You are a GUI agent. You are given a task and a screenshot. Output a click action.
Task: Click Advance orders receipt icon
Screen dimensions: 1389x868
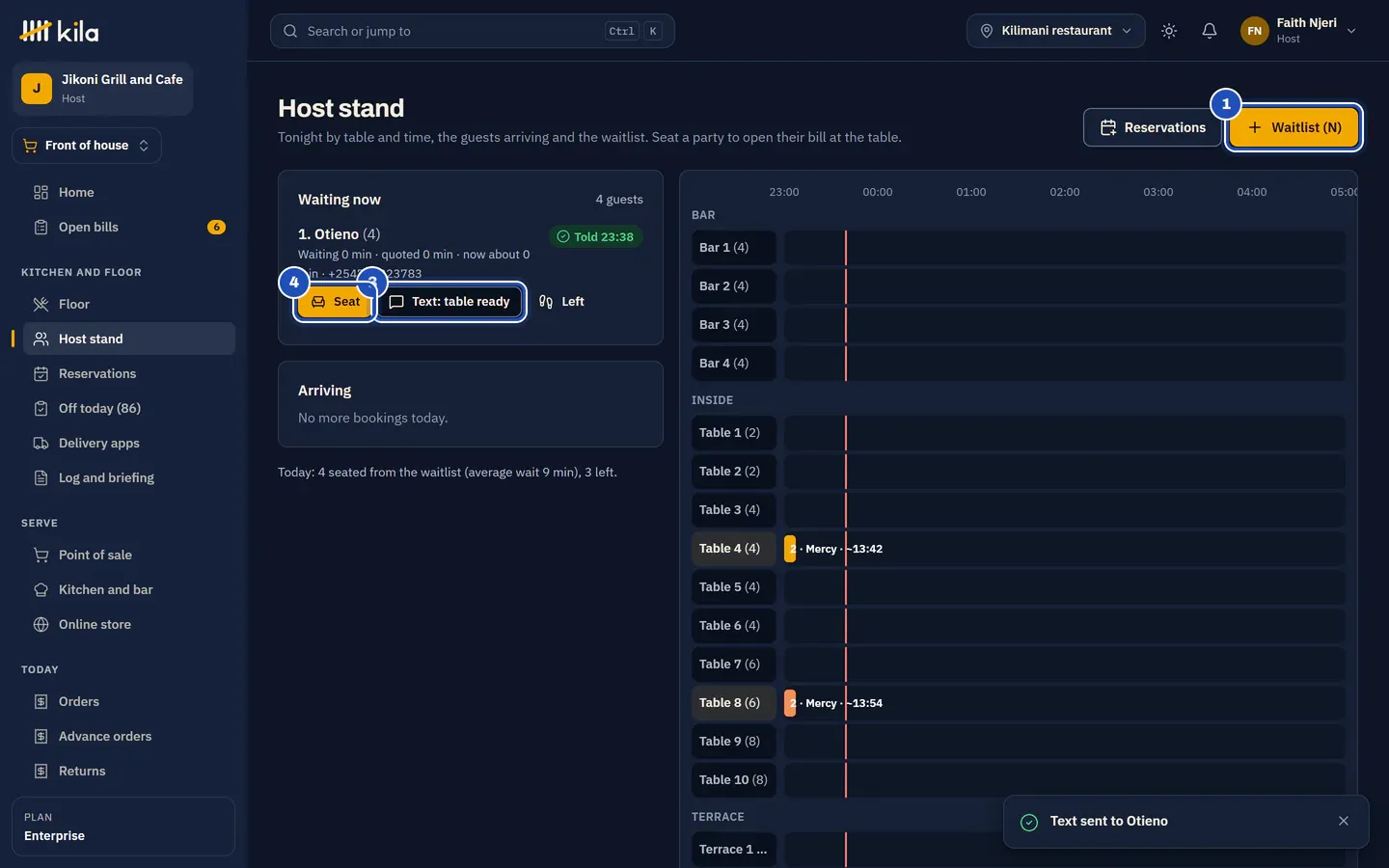tap(41, 736)
